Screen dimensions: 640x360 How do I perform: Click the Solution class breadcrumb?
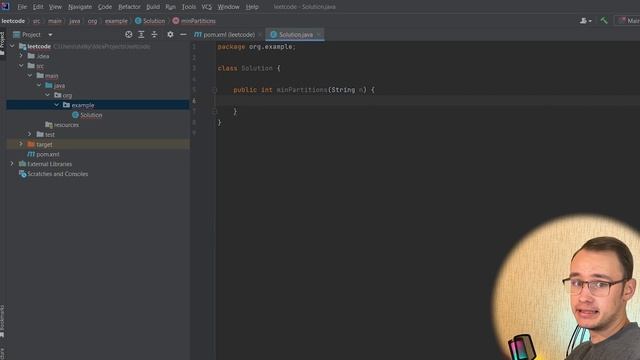click(150, 21)
